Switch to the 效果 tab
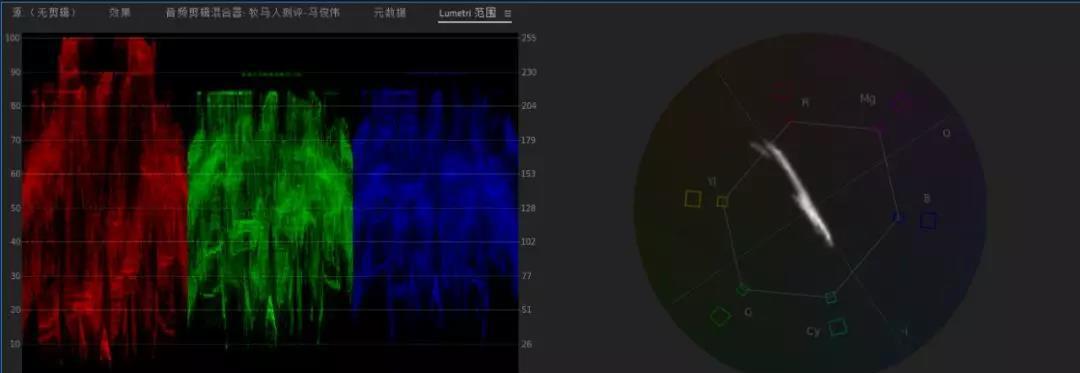The height and width of the screenshot is (373, 1080). [x=120, y=13]
